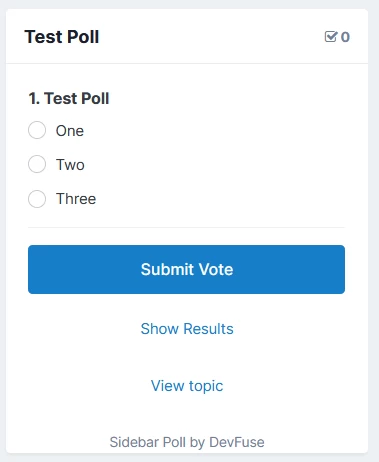Click the vote count checkmark icon
379x462 pixels.
click(331, 37)
